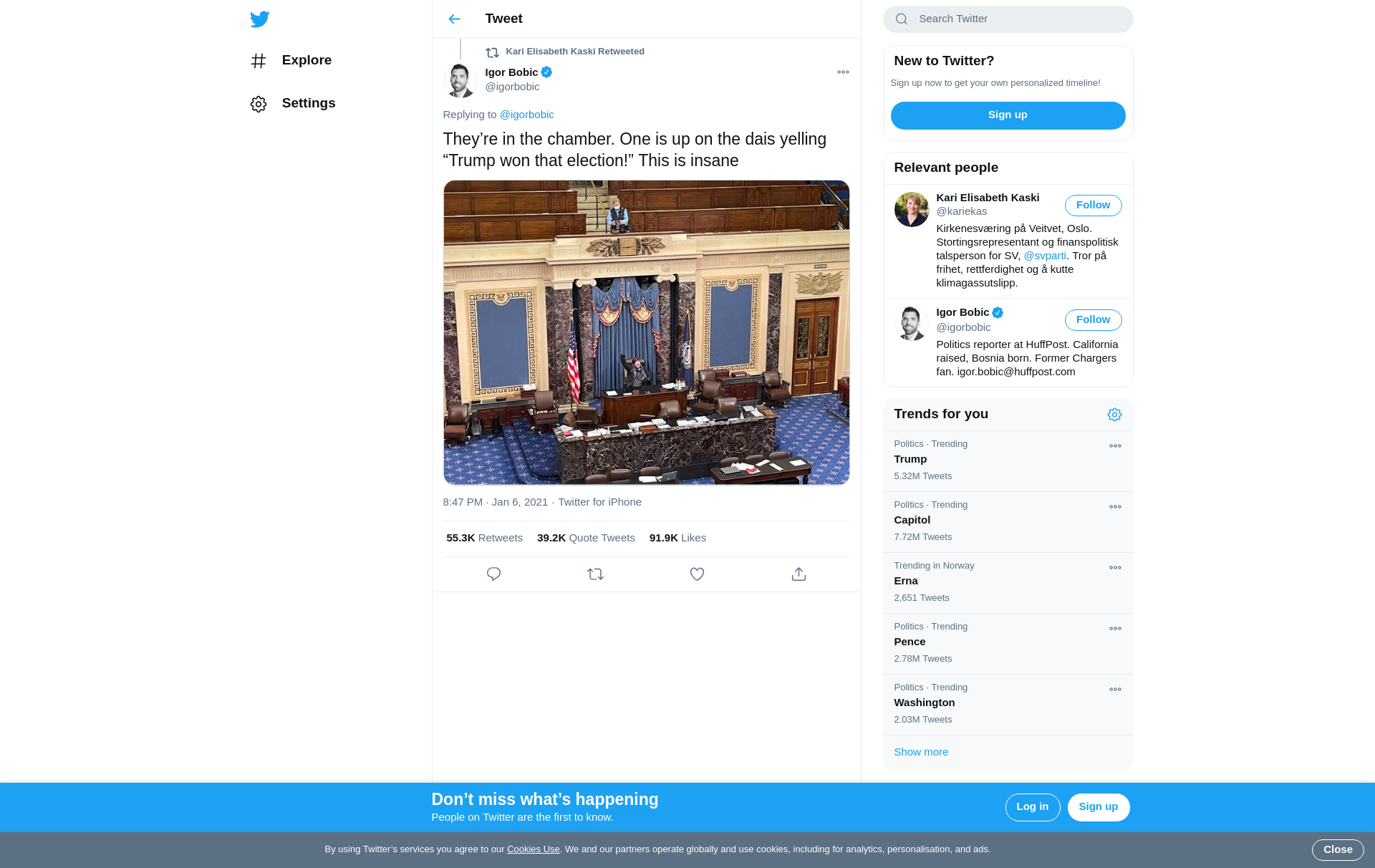This screenshot has height=868, width=1375.
Task: Like the tweet with heart icon
Action: coord(697,574)
